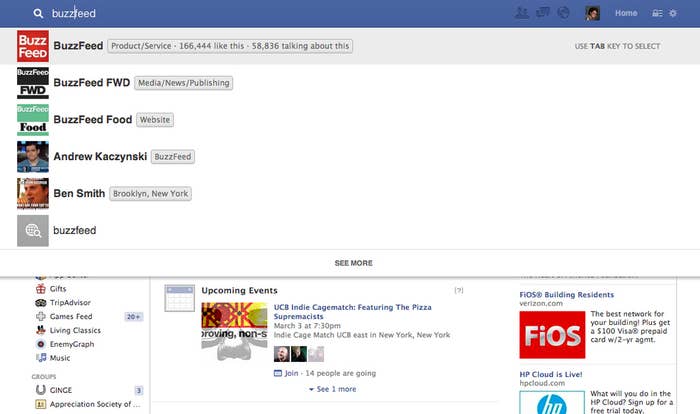Click SEE MORE results

354,263
